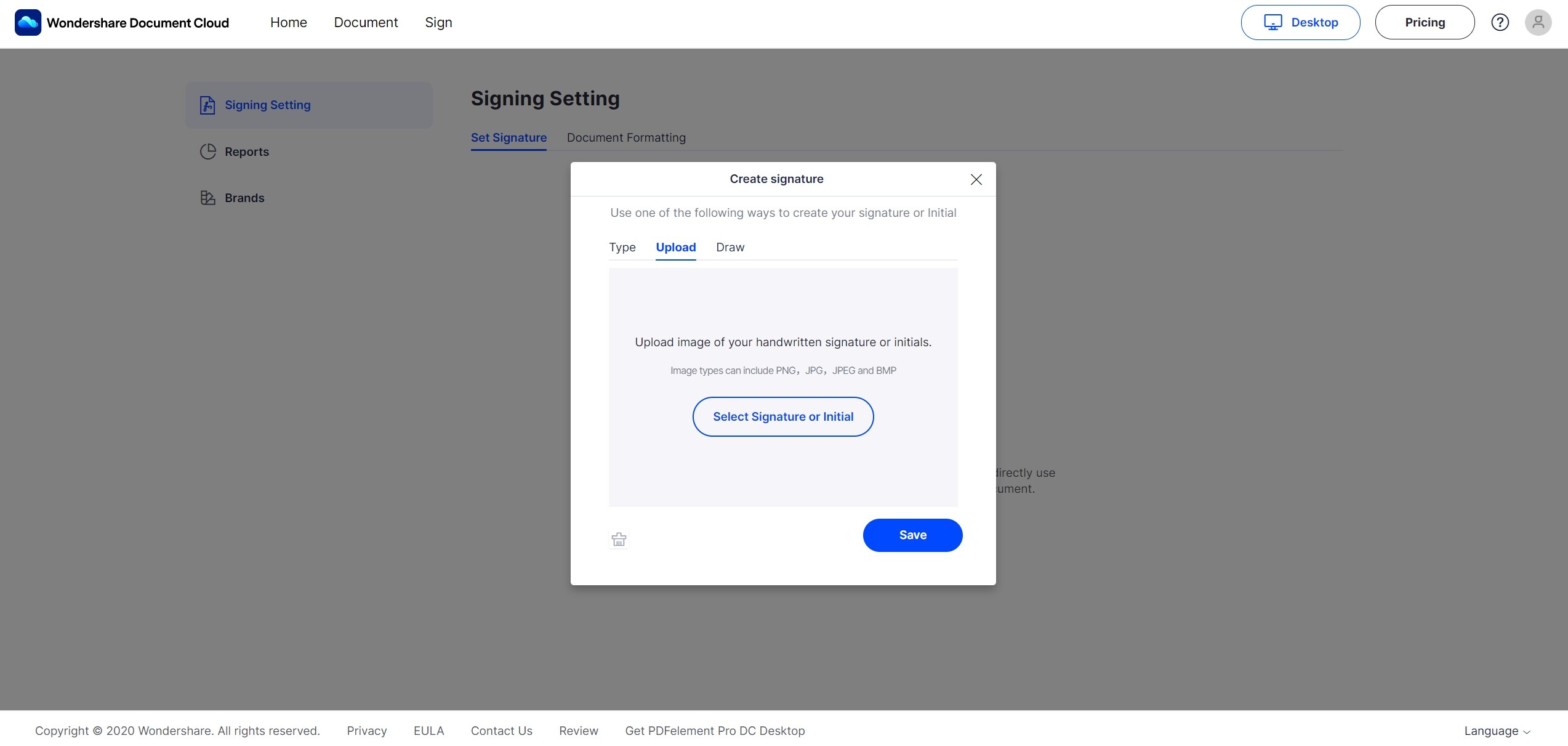
Task: Select the Set Signature tab
Action: [x=508, y=137]
